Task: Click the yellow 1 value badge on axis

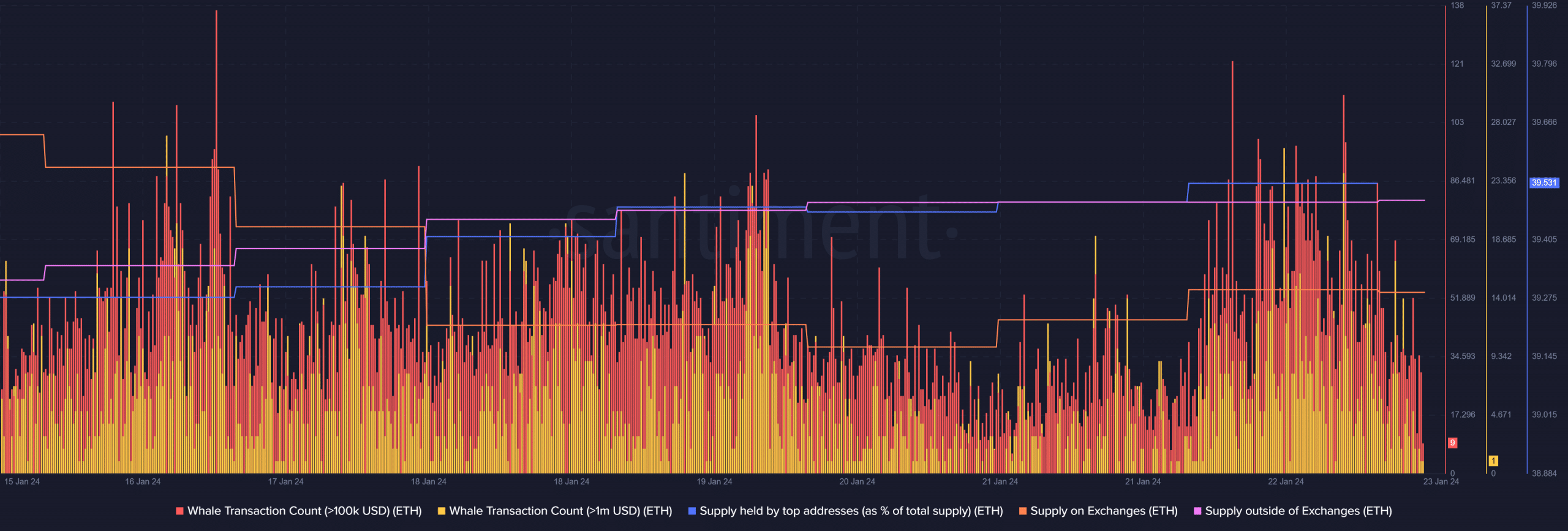Action: pos(1493,461)
